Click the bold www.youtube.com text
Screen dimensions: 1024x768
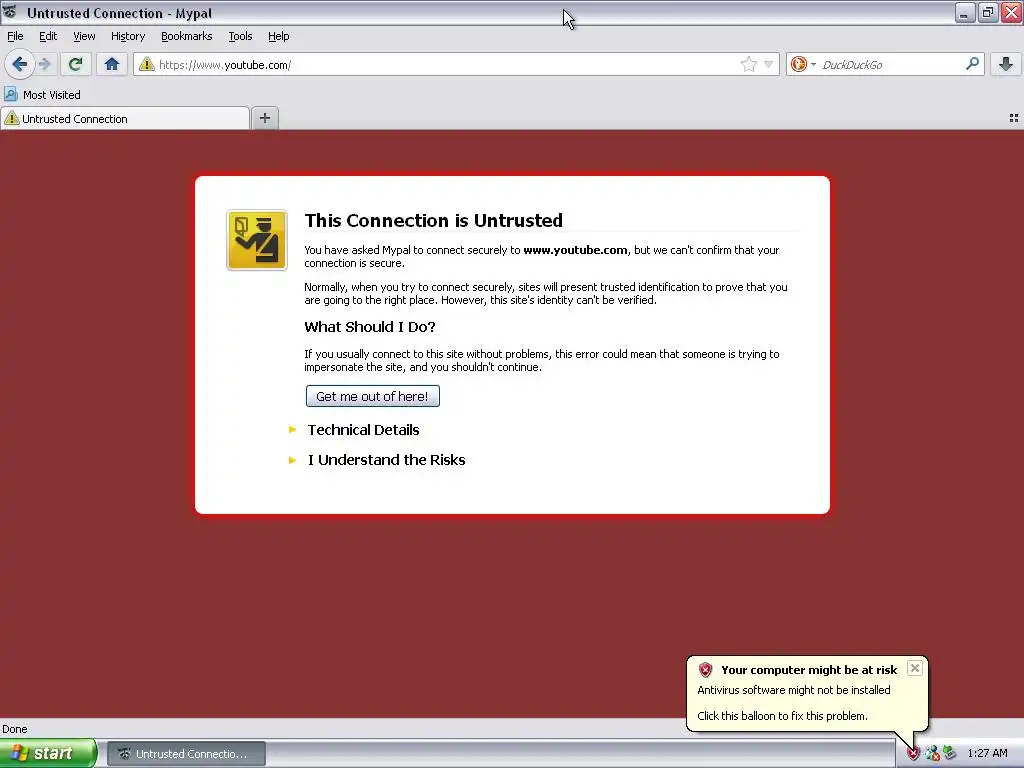coord(575,250)
